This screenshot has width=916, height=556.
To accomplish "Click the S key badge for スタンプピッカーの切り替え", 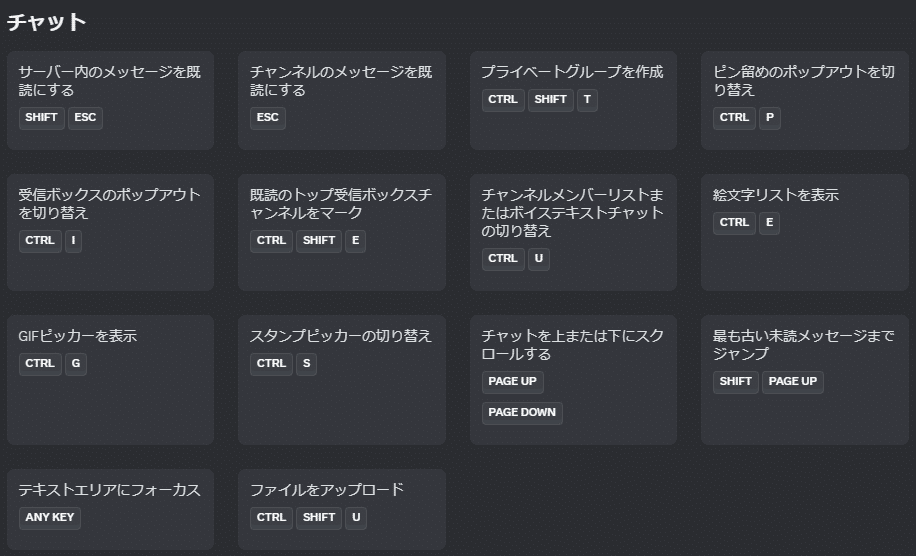I will 306,364.
